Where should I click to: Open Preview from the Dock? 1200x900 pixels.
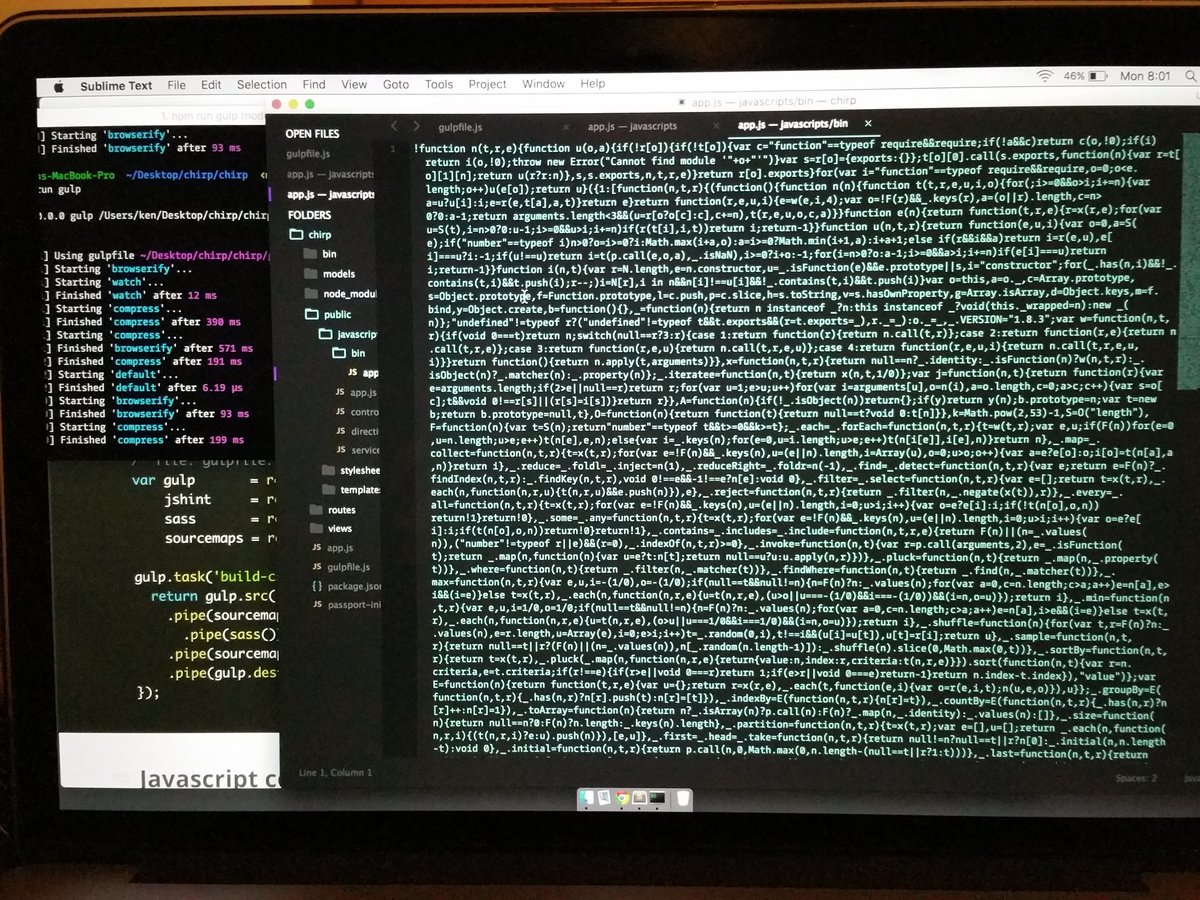coord(604,798)
